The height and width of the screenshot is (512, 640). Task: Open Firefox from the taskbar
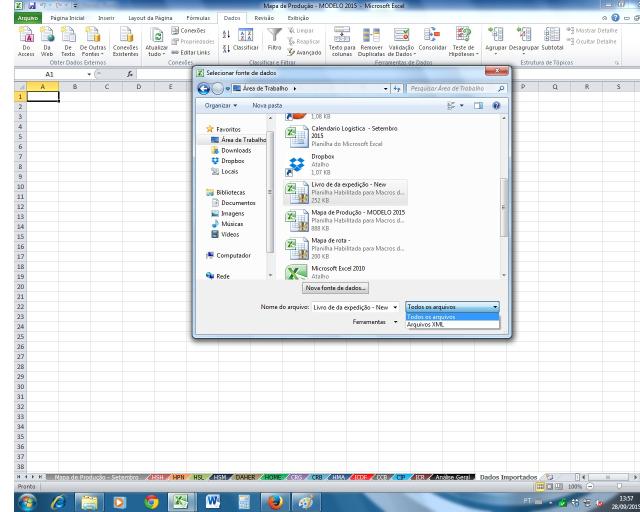[x=275, y=502]
